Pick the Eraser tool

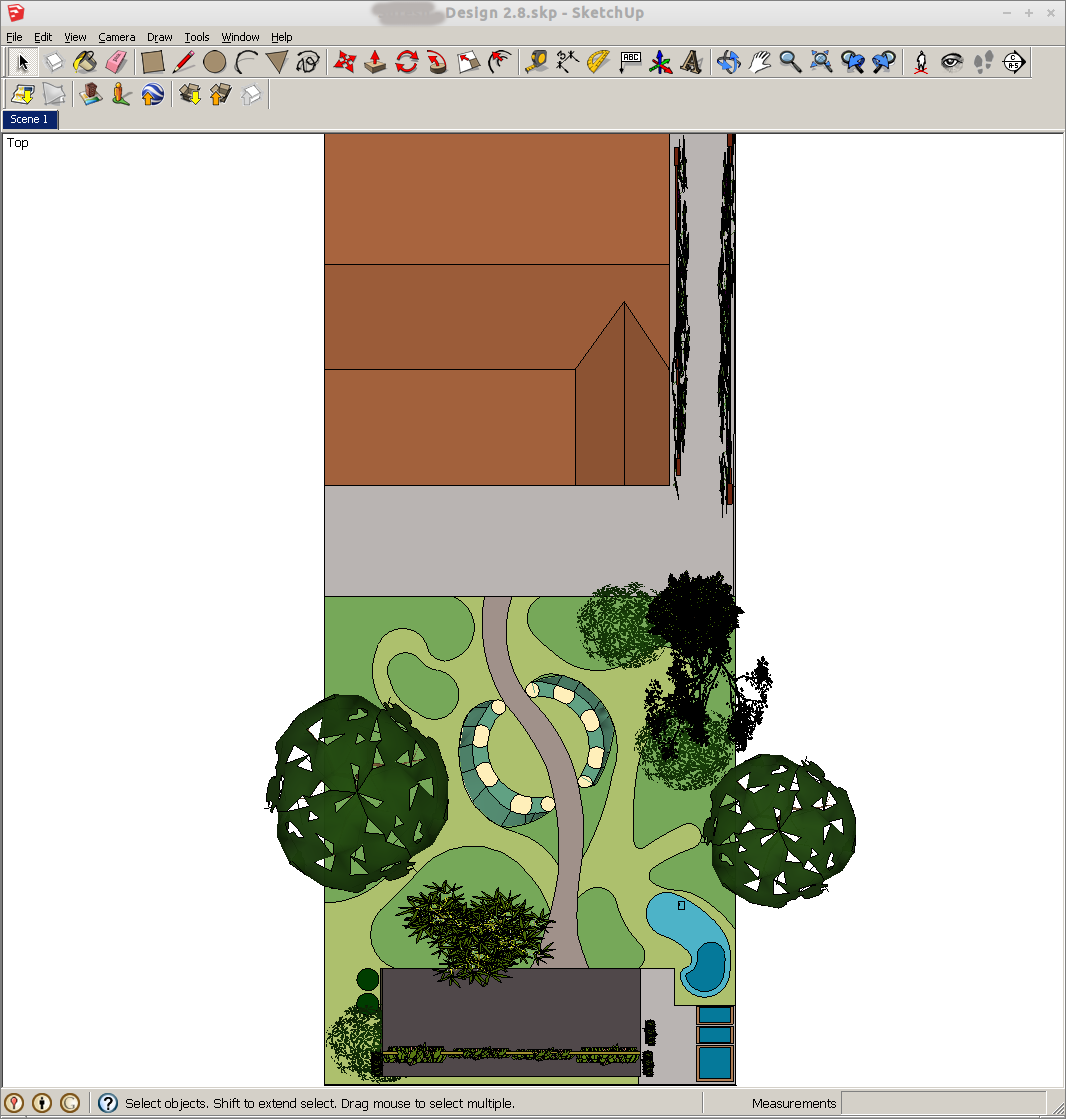click(x=116, y=62)
